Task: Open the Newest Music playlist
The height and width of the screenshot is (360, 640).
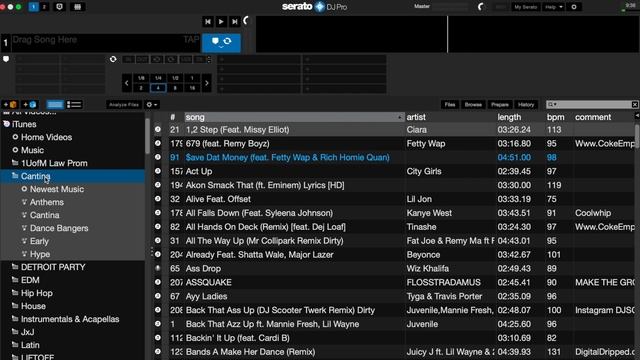Action: [x=57, y=189]
